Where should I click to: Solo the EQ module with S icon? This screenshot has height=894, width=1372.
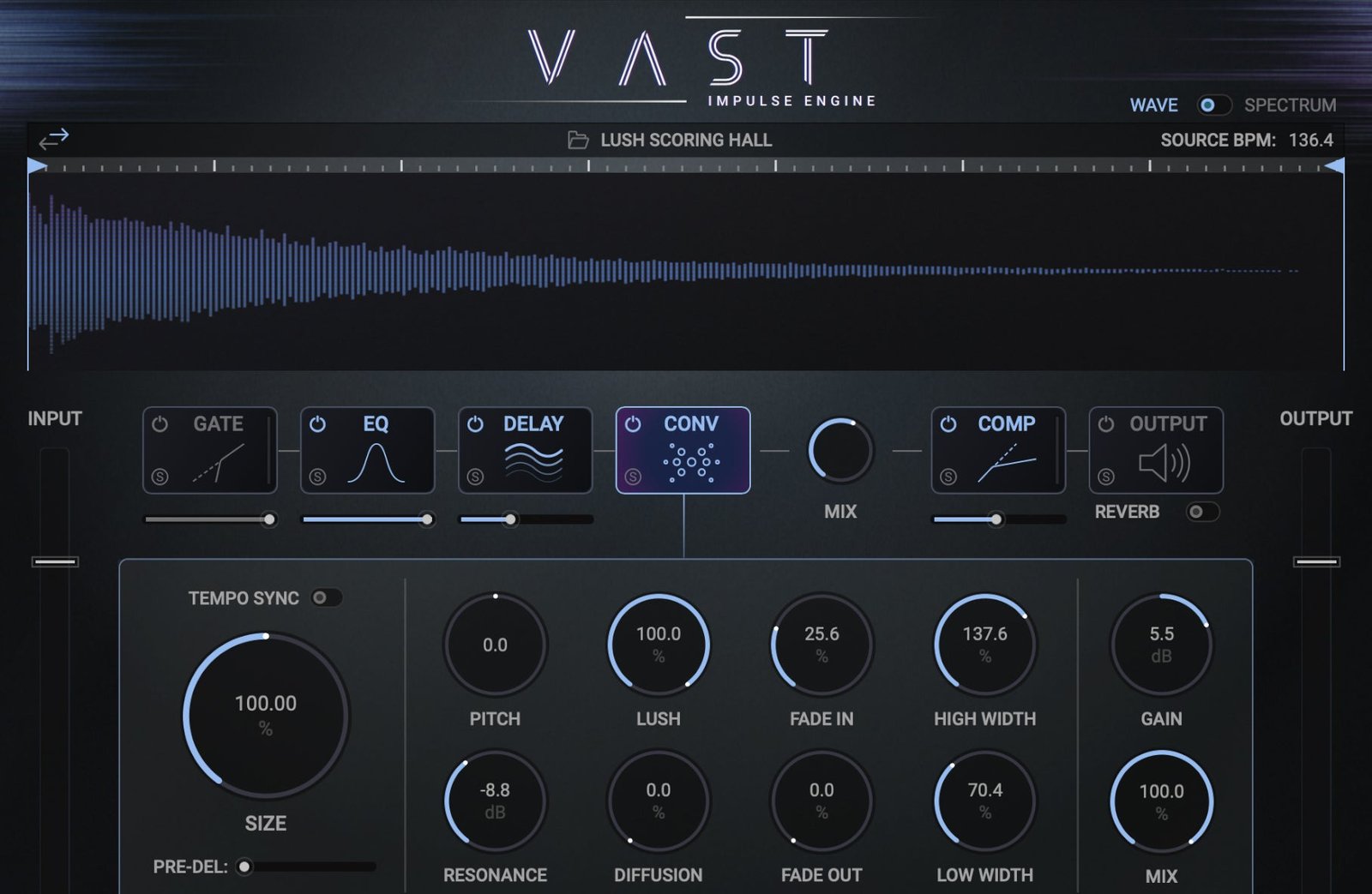click(317, 477)
